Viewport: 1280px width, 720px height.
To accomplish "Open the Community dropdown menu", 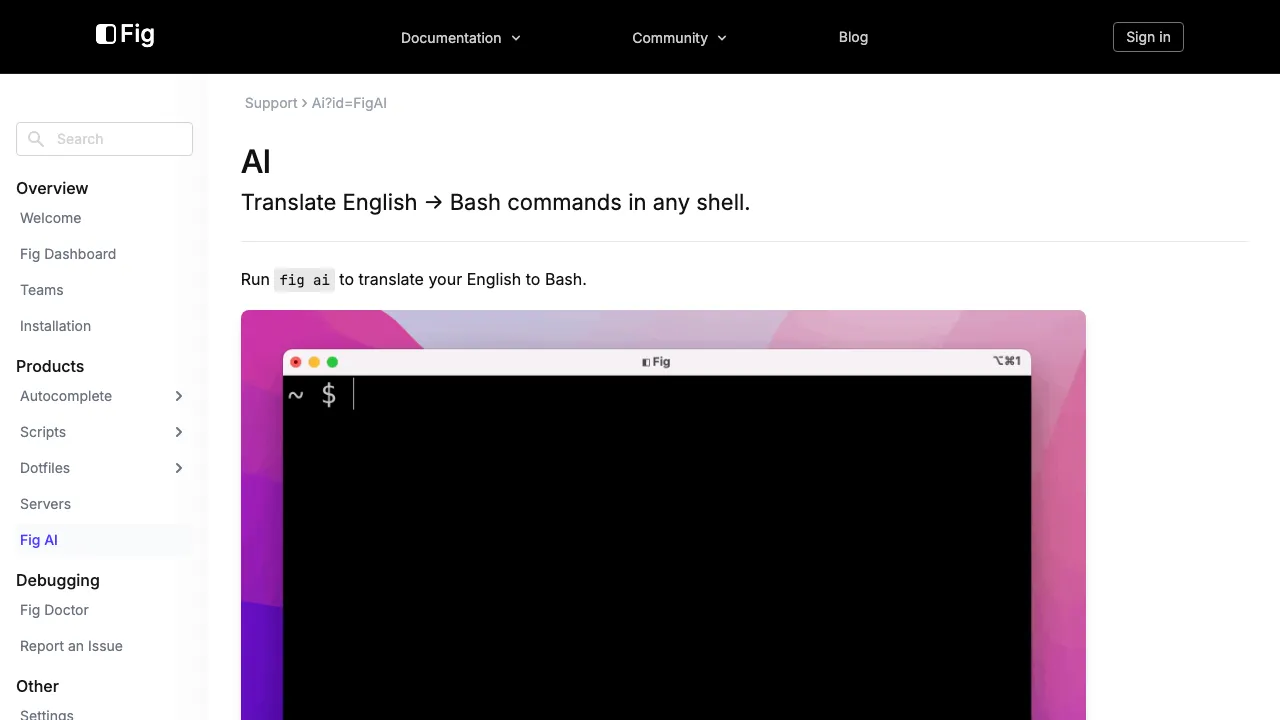I will 679,38.
